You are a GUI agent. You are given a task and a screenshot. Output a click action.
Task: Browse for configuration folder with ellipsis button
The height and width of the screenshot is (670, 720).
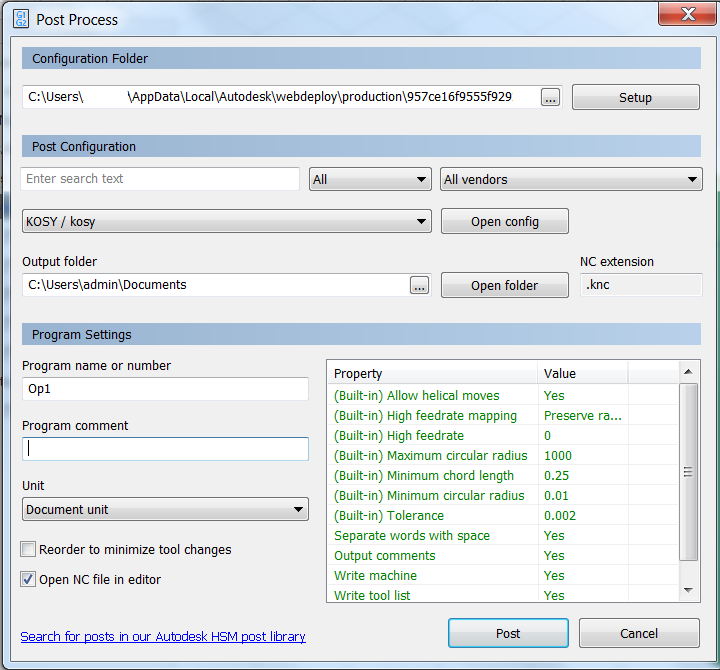[x=551, y=97]
